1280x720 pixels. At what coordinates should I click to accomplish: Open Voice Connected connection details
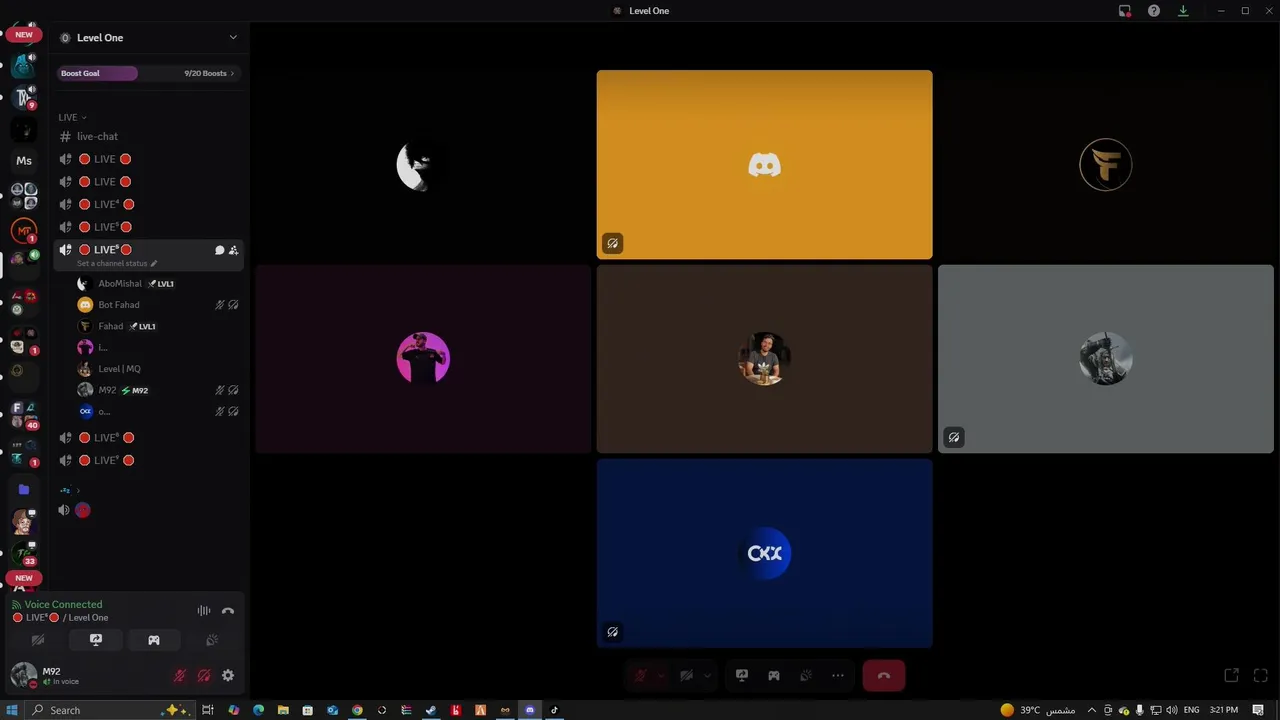63,605
